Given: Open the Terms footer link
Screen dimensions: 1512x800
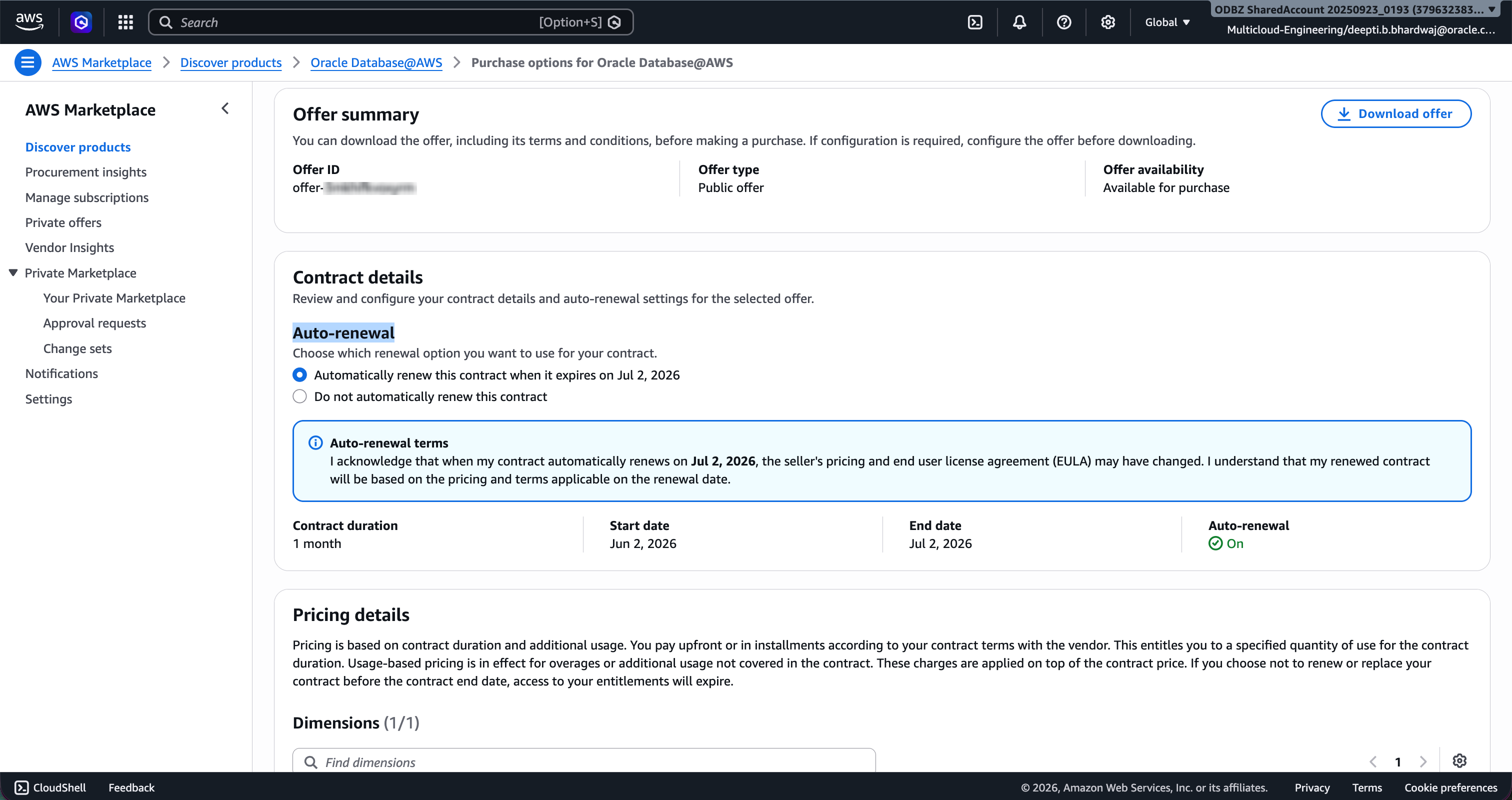Looking at the screenshot, I should (x=1367, y=787).
